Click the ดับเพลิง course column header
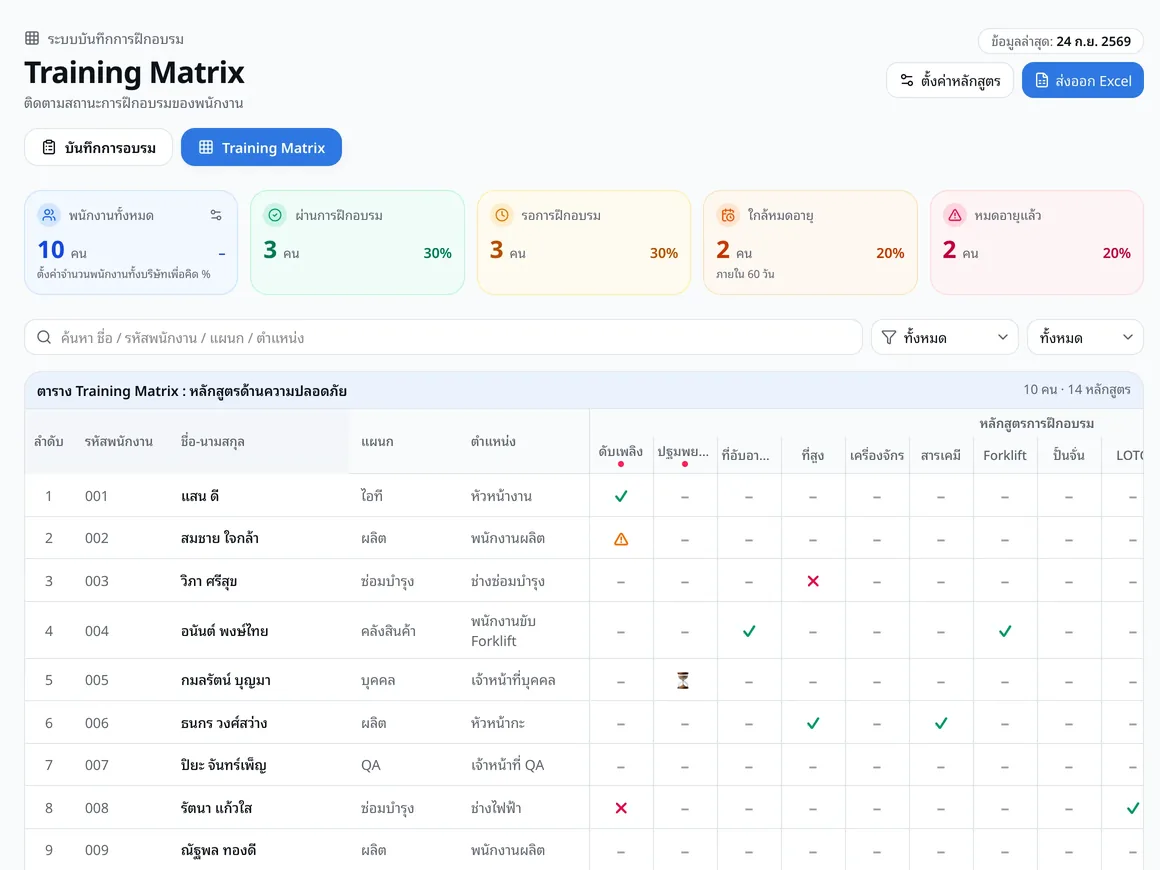The image size is (1160, 870). 621,452
